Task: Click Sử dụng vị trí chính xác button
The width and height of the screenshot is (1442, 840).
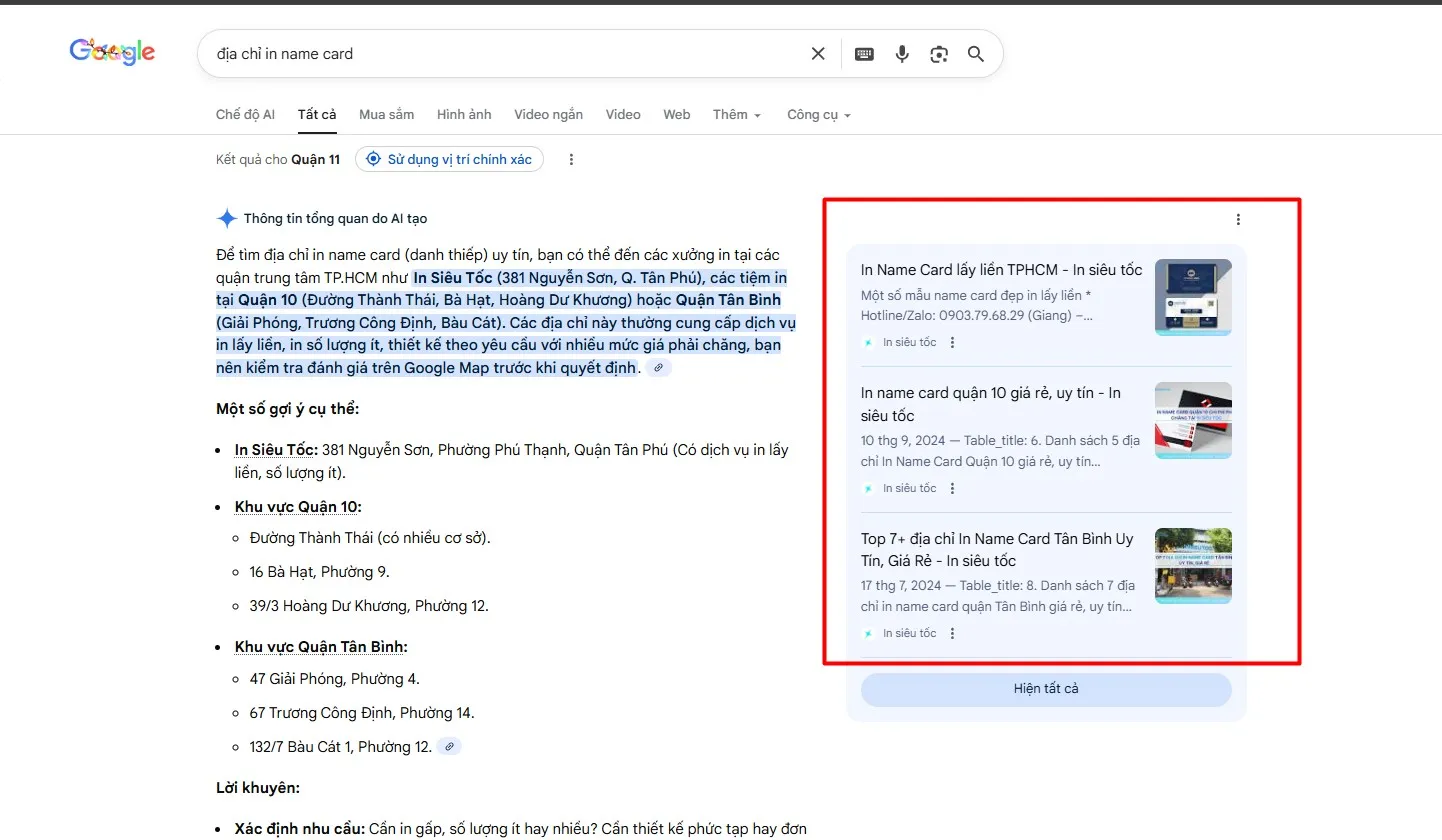Action: pyautogui.click(x=449, y=159)
